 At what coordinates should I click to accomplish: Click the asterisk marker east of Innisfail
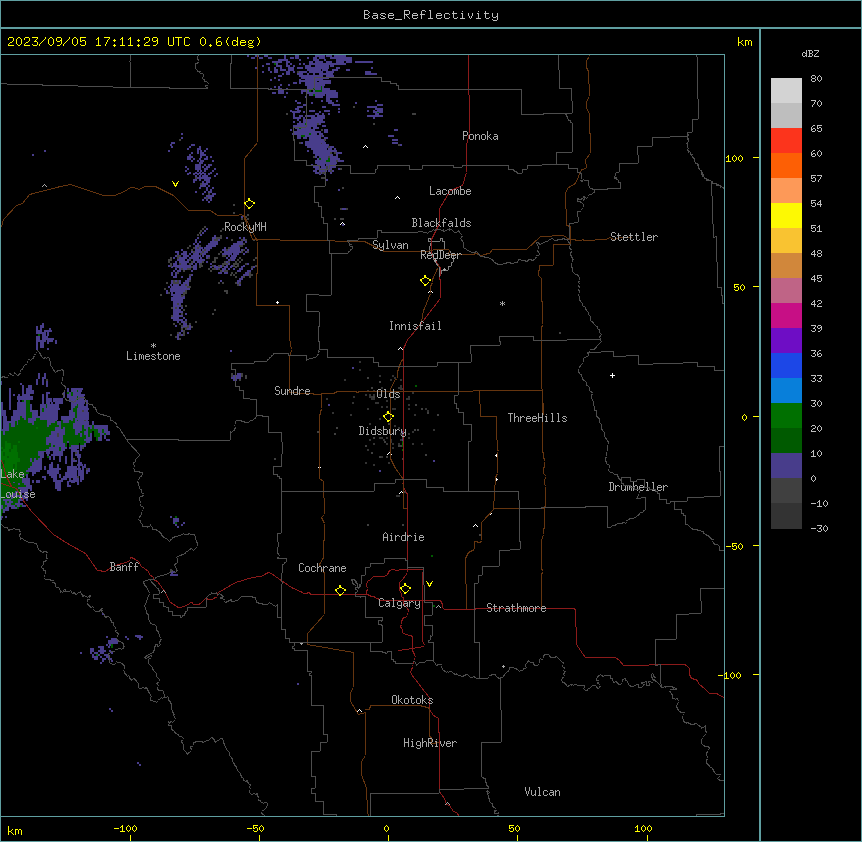coord(502,303)
